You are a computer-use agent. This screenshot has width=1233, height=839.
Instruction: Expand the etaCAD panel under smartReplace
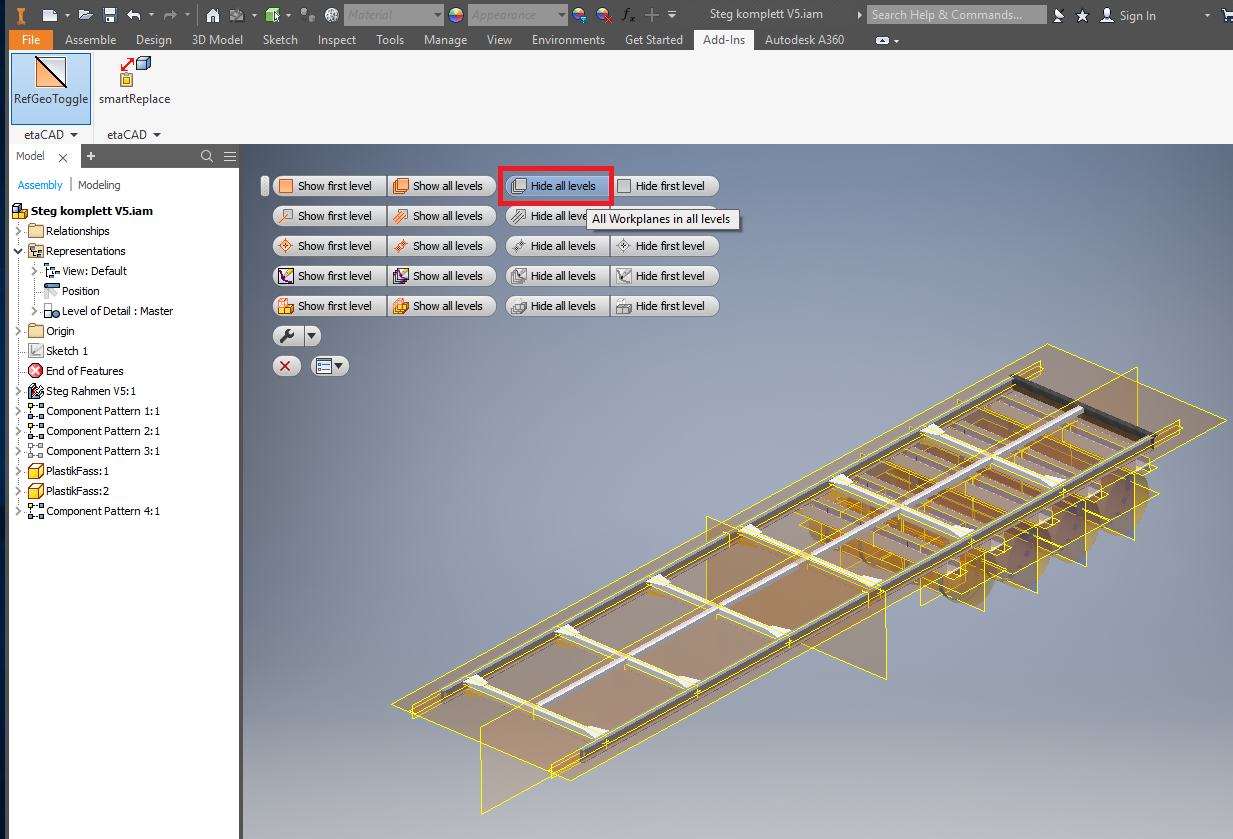[x=134, y=134]
